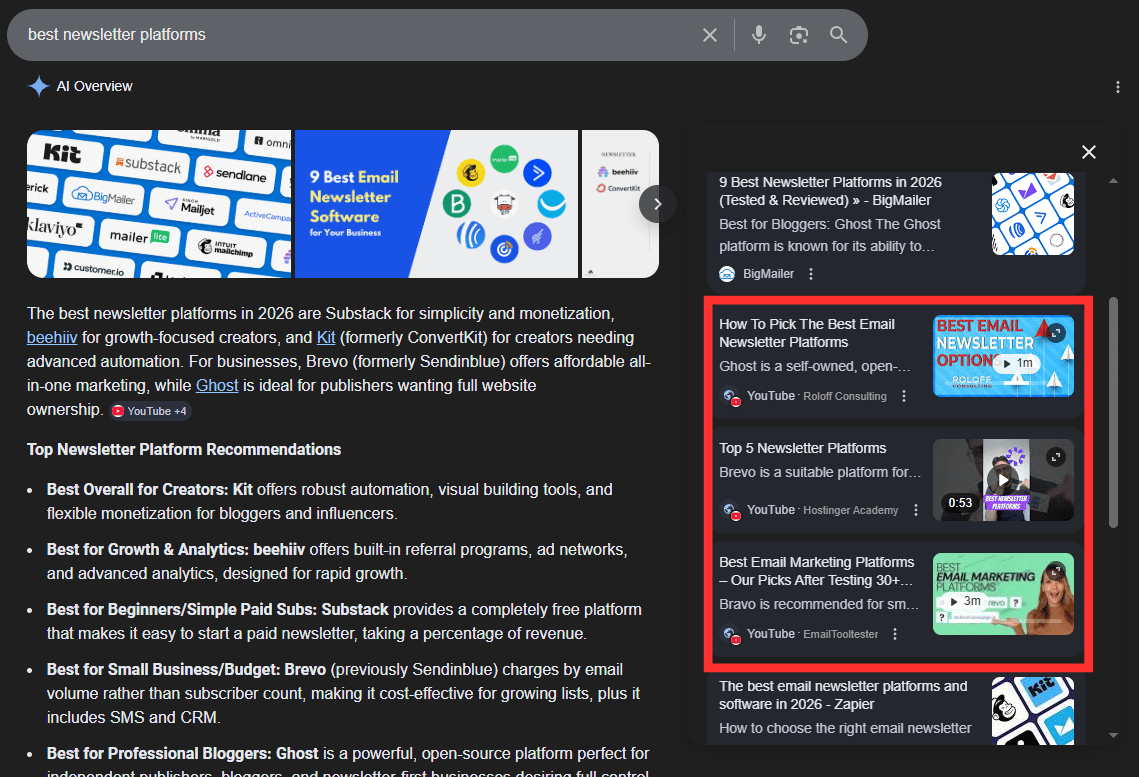Click the Best Overall for Creators: Kit text
1139x777 pixels.
pyautogui.click(x=150, y=489)
